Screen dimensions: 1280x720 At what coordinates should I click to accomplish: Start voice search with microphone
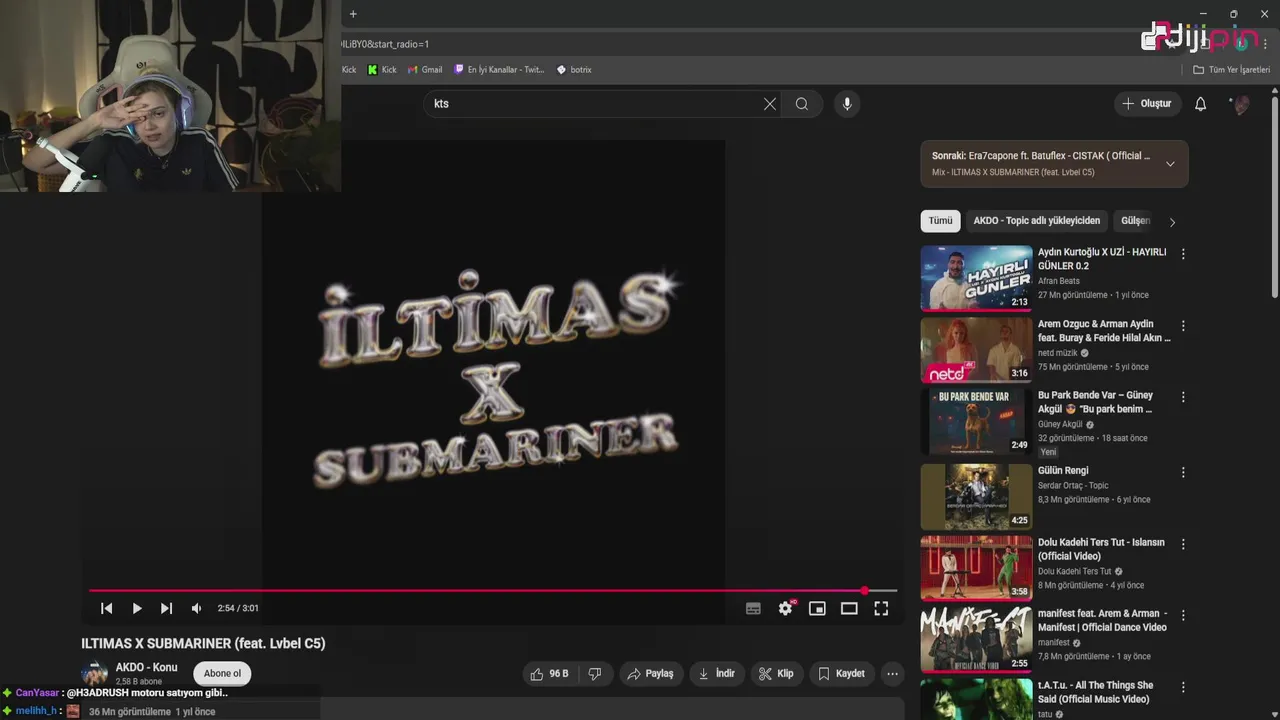click(847, 104)
